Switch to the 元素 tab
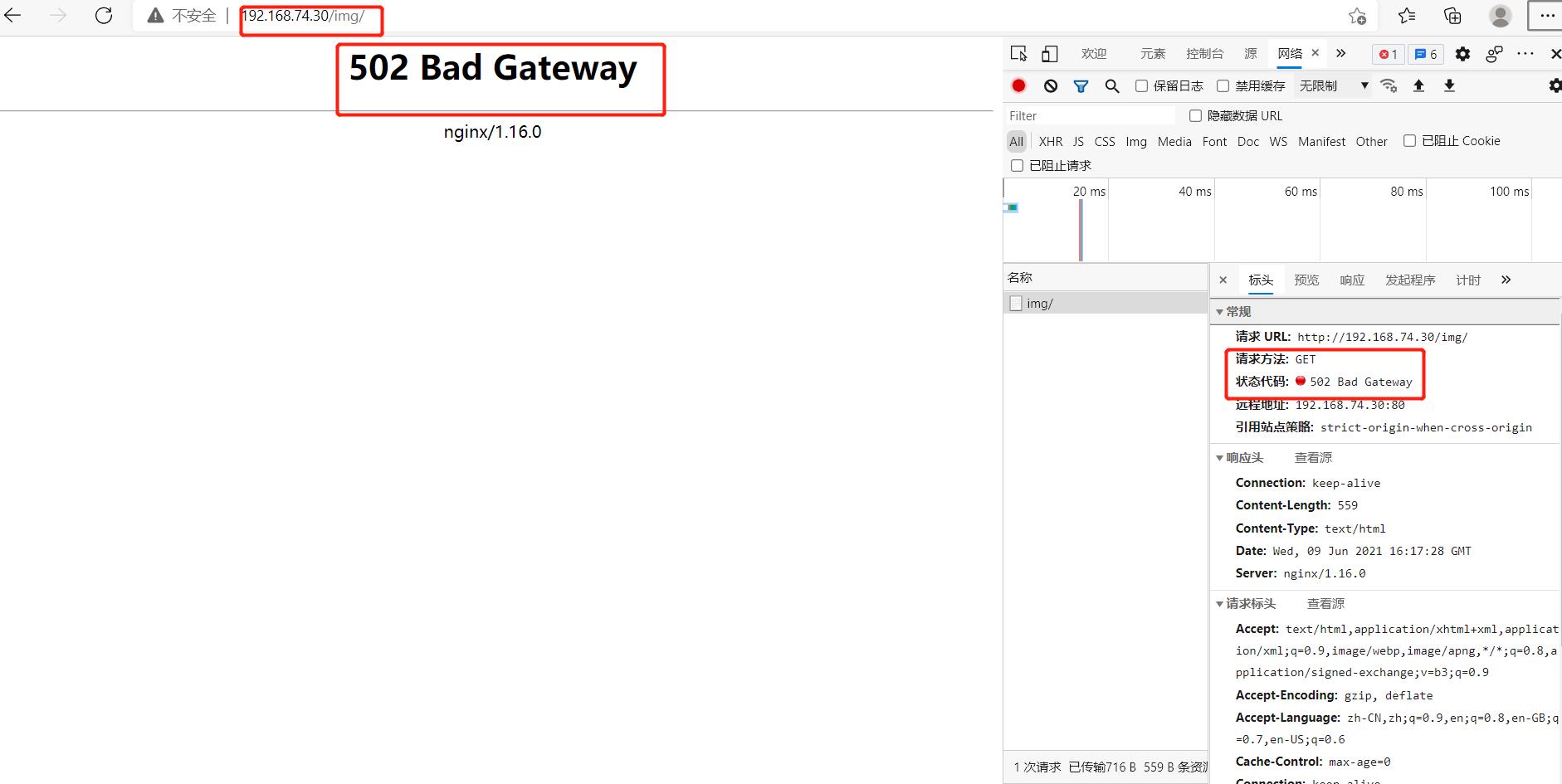Image resolution: width=1562 pixels, height=784 pixels. click(1152, 53)
